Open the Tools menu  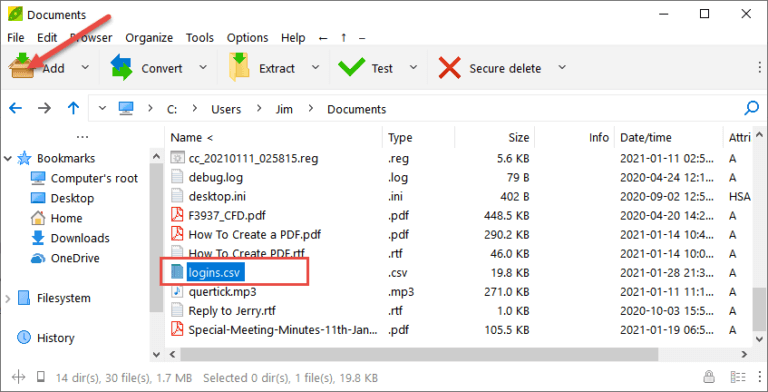point(199,38)
